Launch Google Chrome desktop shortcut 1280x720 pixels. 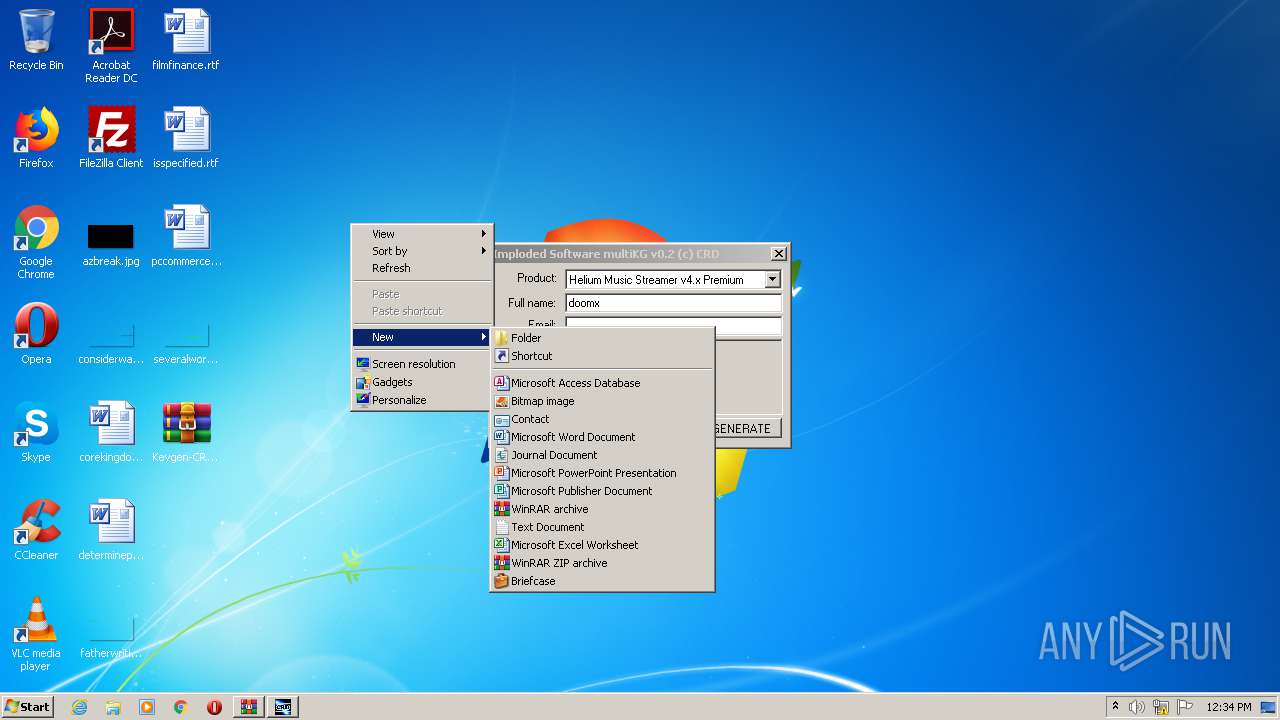click(36, 242)
